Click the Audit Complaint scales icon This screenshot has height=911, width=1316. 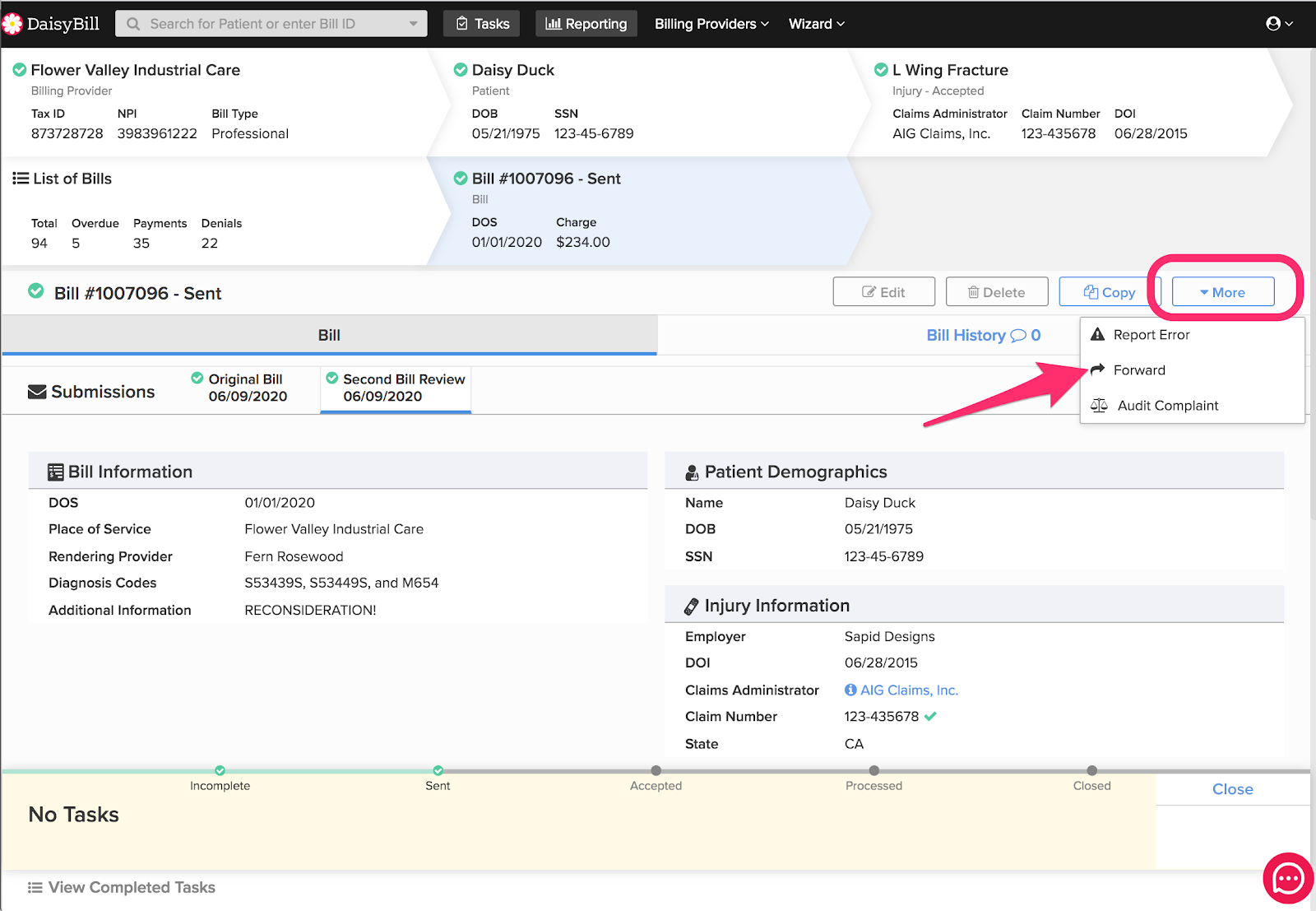tap(1099, 405)
